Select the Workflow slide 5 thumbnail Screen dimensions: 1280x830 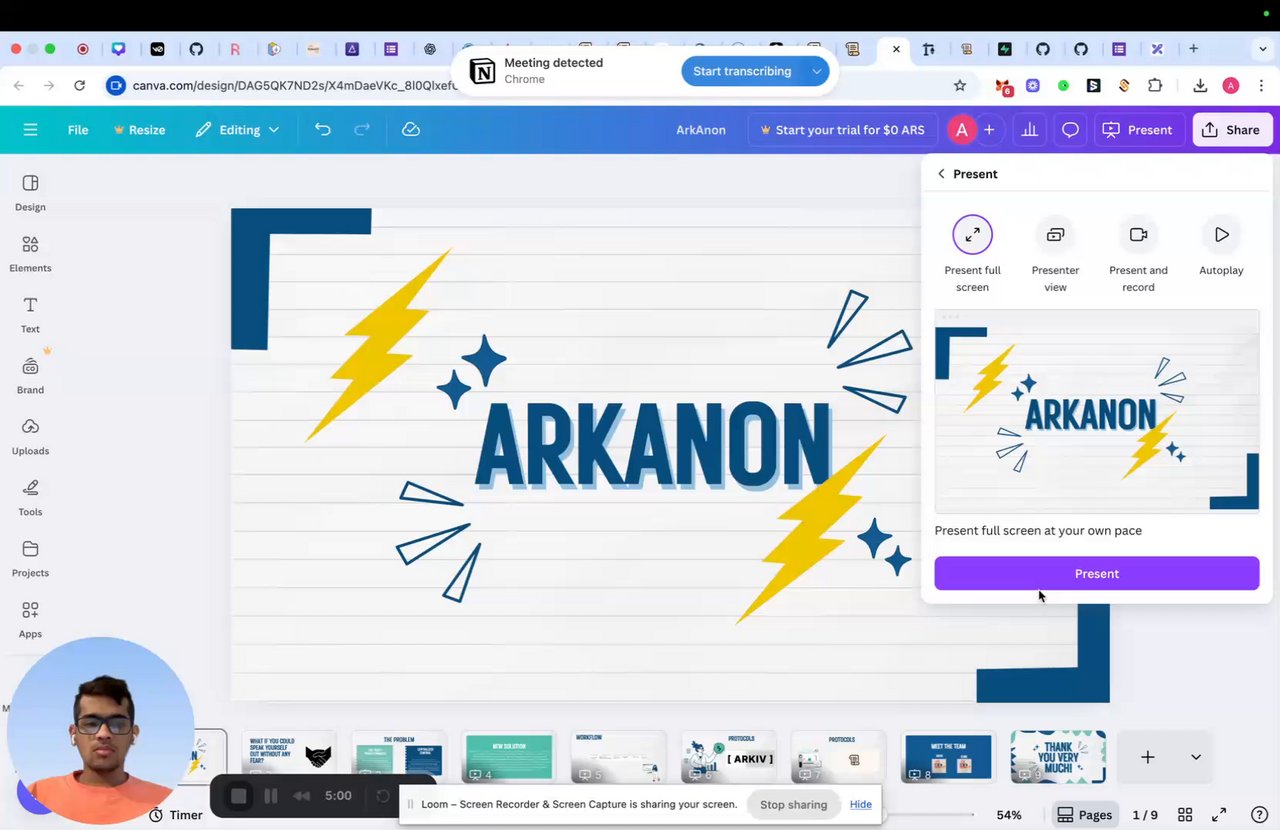click(618, 757)
